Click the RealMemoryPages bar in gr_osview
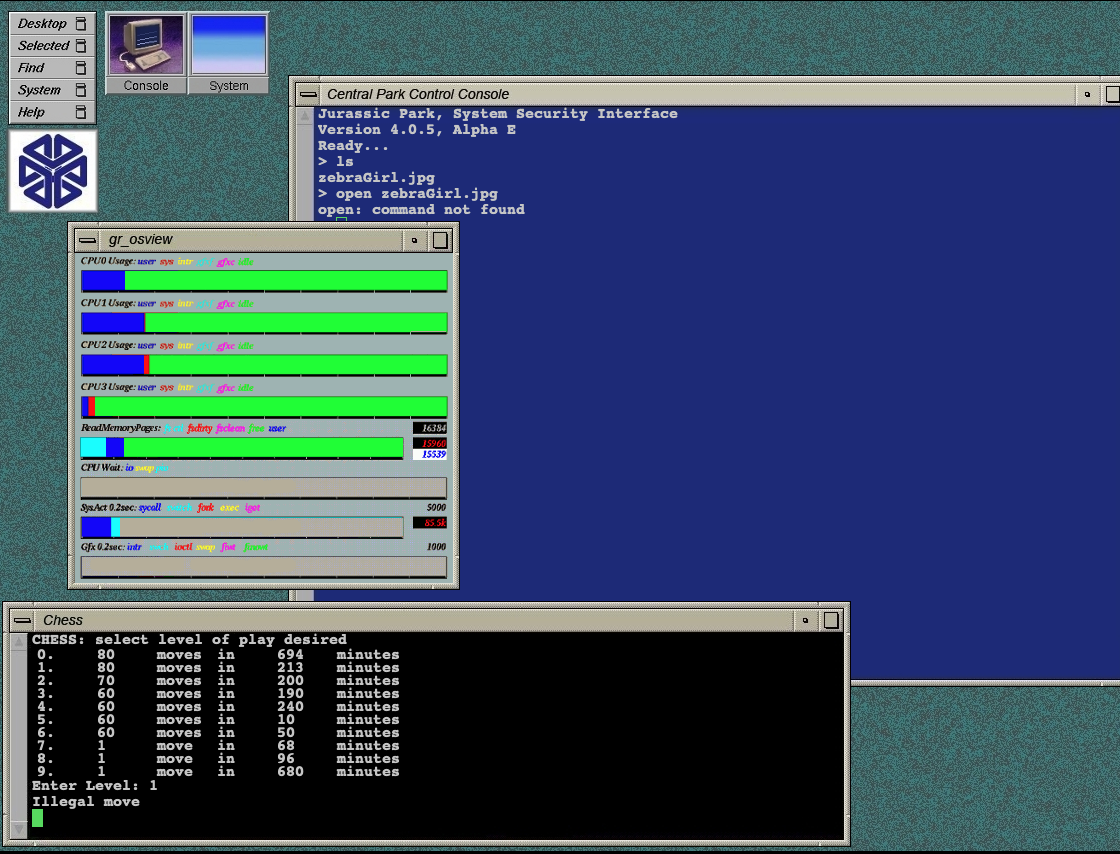 click(x=242, y=448)
